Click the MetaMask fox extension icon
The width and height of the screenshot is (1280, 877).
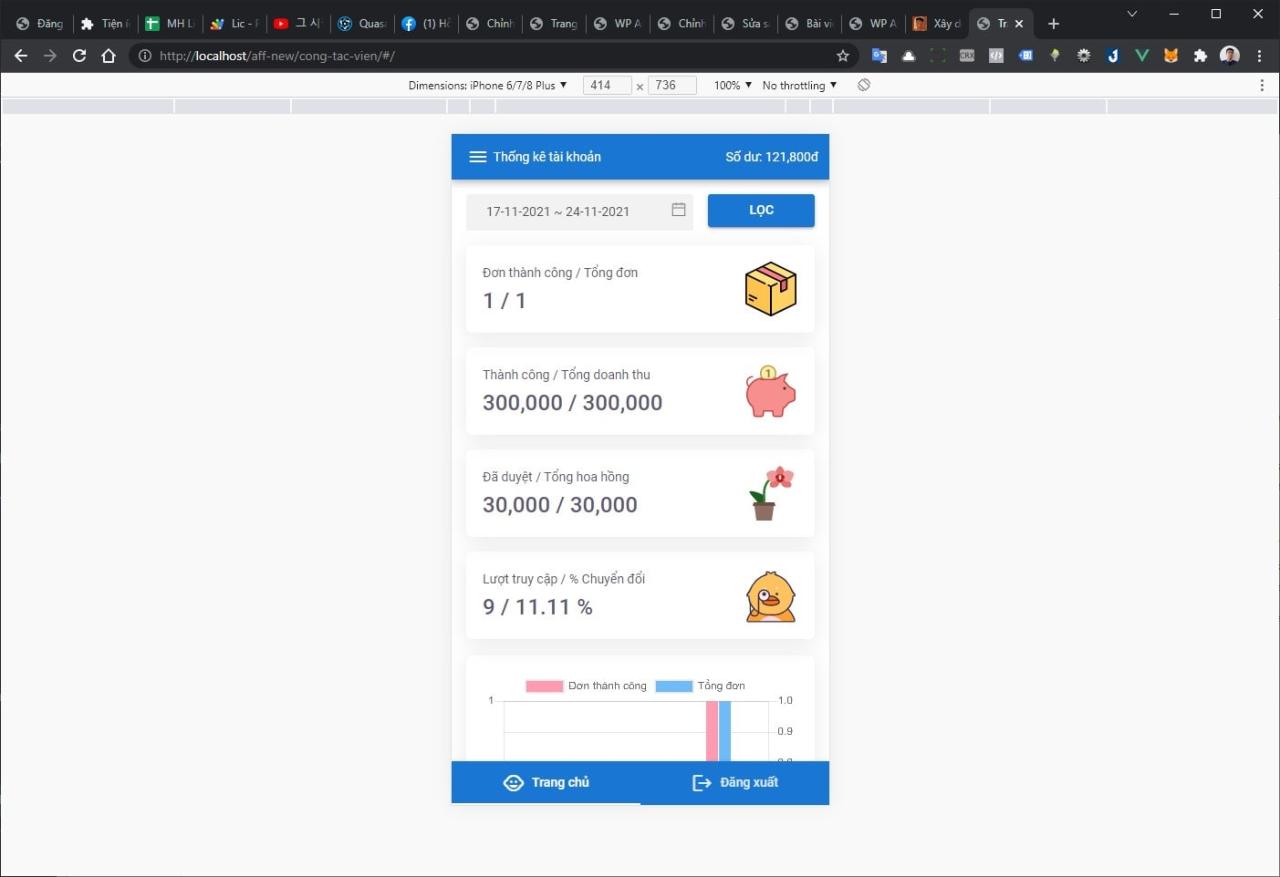click(1170, 55)
